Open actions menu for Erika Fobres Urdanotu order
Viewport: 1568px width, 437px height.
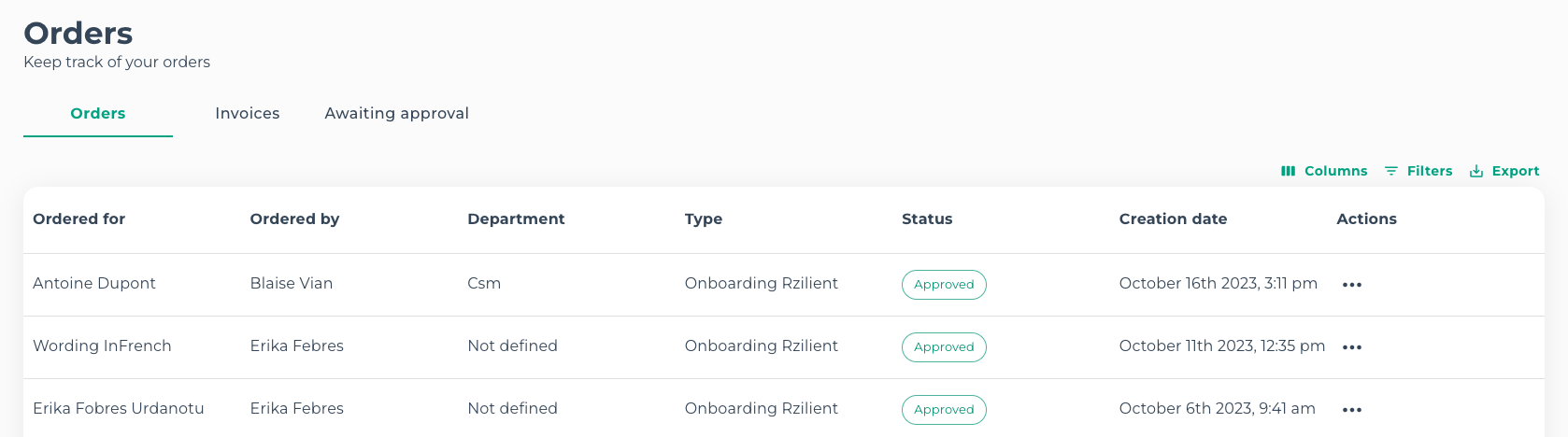coord(1351,410)
